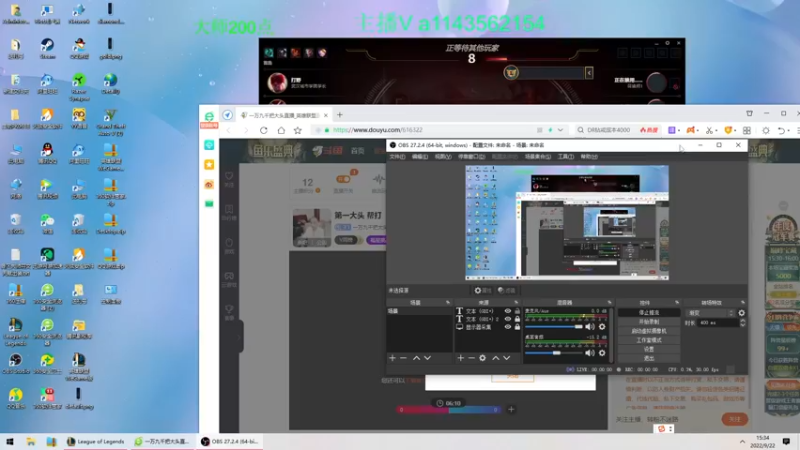This screenshot has width=800, height=450.
Task: Hide the 文本 (GDI+) 2 source with the eye
Action: click(x=508, y=319)
